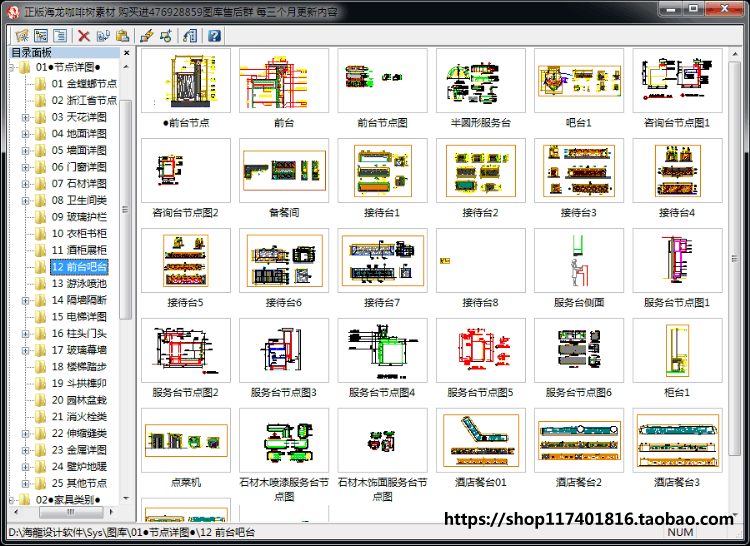Open help via question mark icon

coord(214,36)
